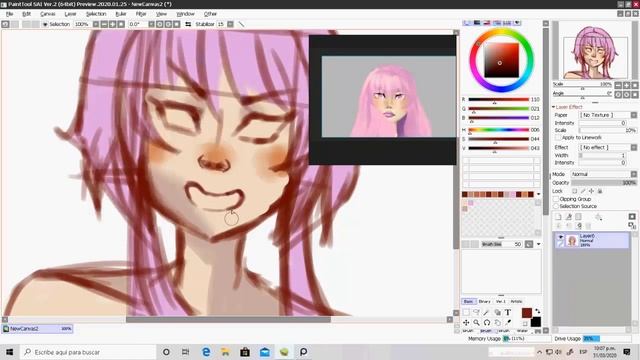Enable Clipping Group checkbox
The height and width of the screenshot is (360, 640).
[556, 199]
